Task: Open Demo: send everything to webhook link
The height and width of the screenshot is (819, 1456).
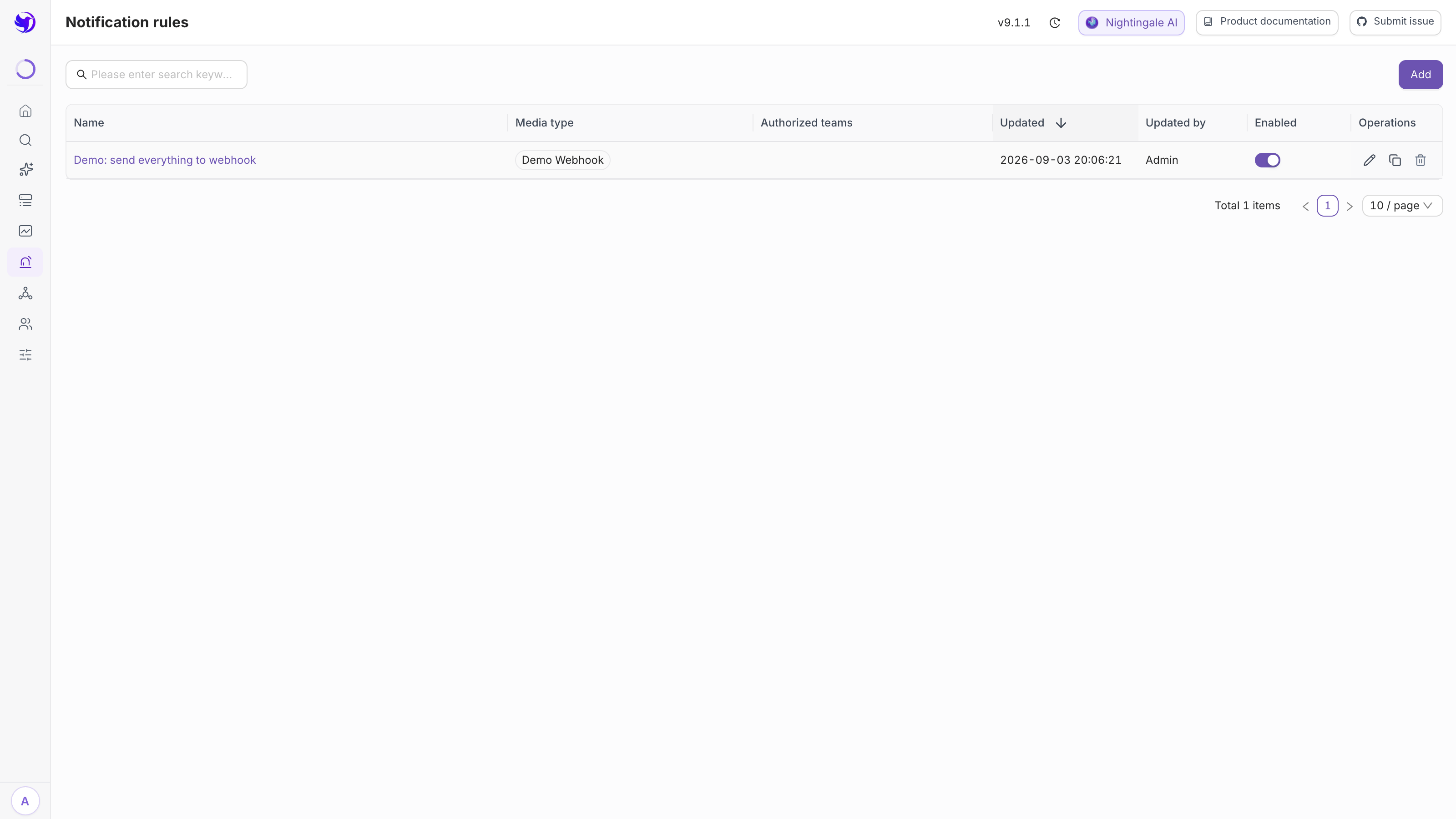Action: [x=164, y=161]
